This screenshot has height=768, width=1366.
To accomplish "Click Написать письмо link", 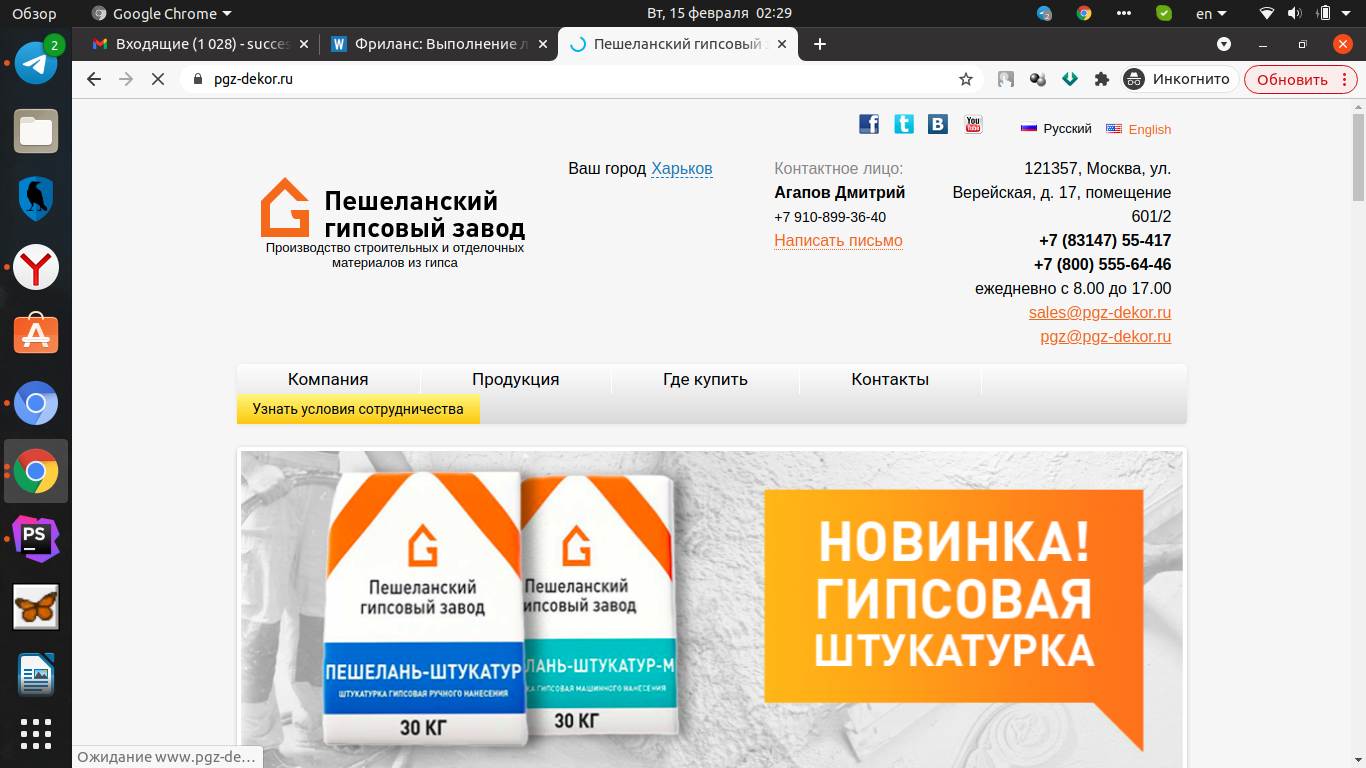I will 838,240.
